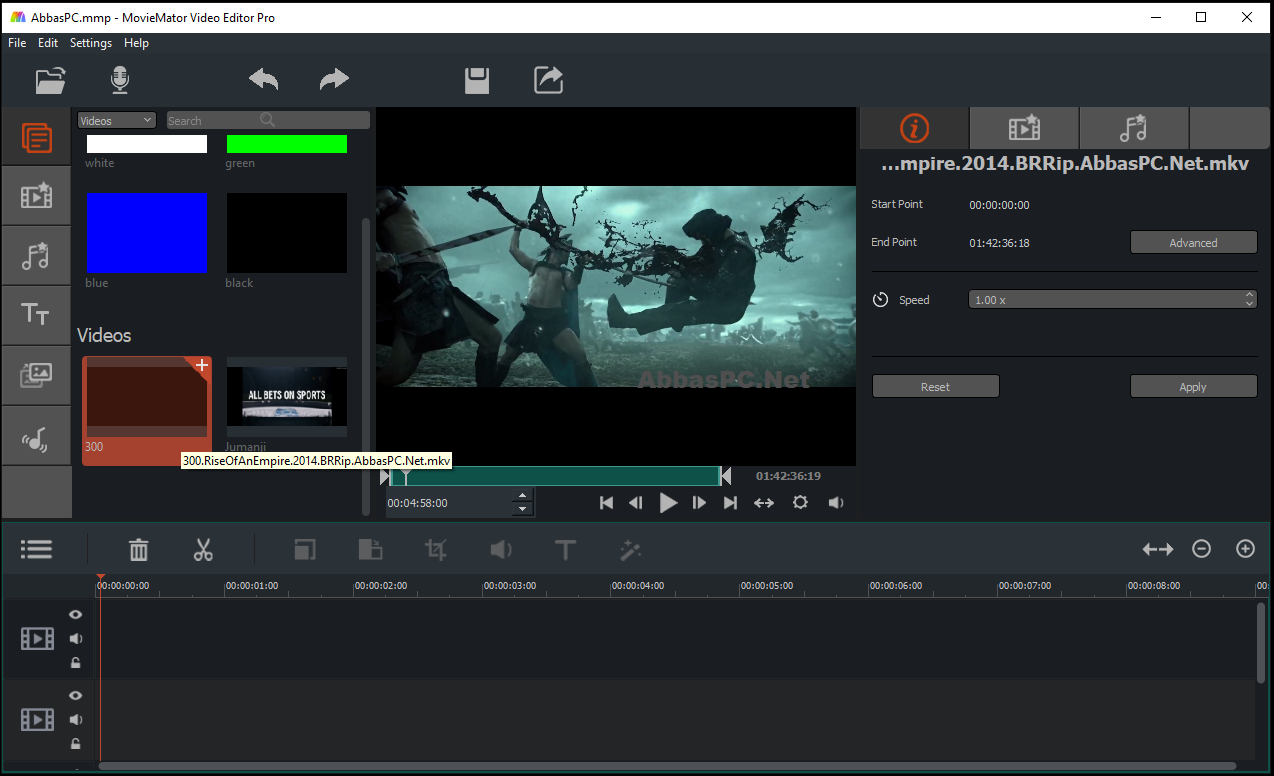Open the audio effects sidebar panel
The image size is (1274, 776).
[36, 256]
